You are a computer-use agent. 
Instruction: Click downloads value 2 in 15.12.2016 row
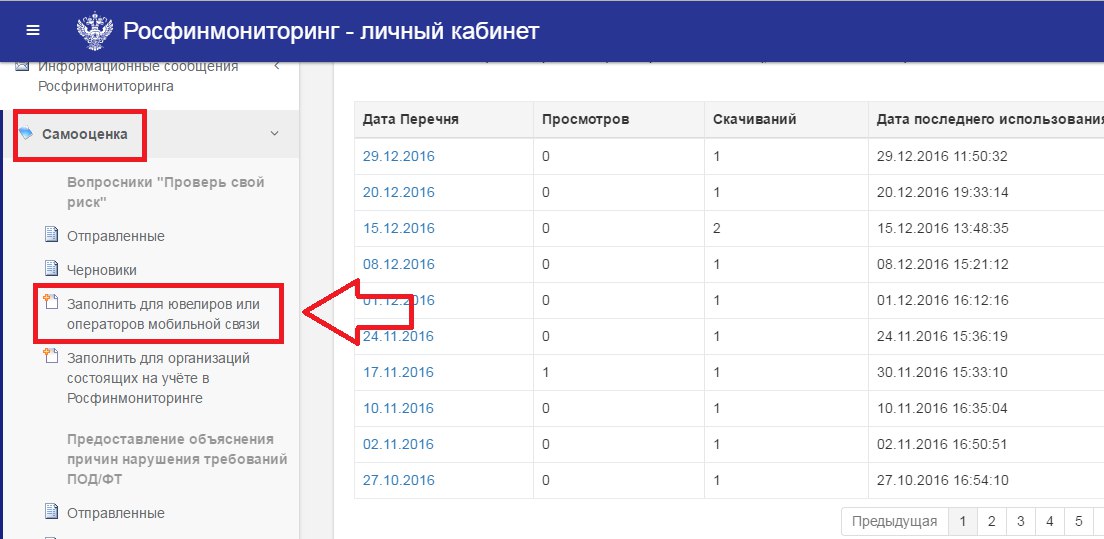coord(717,228)
